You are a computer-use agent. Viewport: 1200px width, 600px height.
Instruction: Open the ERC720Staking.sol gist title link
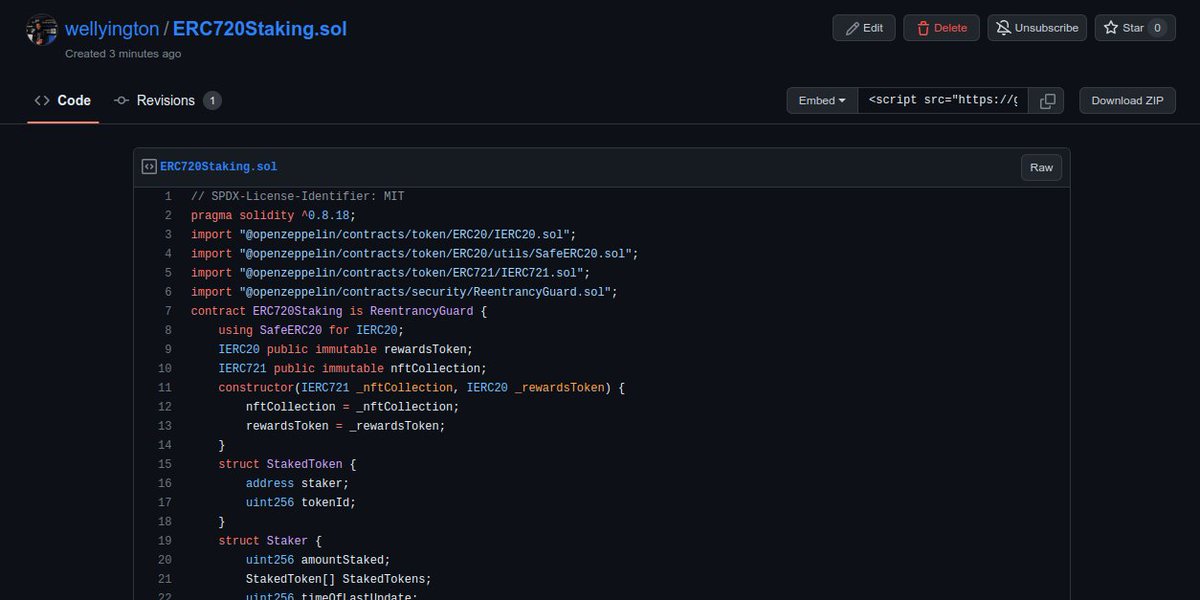(x=260, y=28)
